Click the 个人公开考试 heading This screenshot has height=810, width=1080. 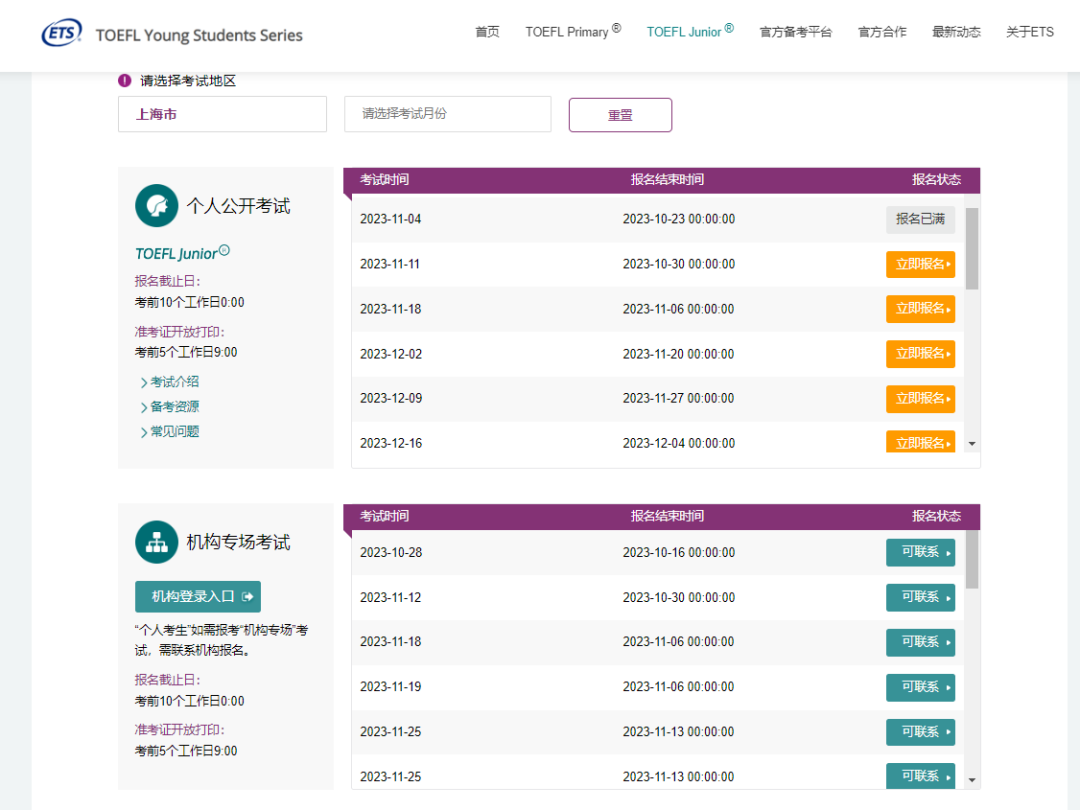point(238,206)
